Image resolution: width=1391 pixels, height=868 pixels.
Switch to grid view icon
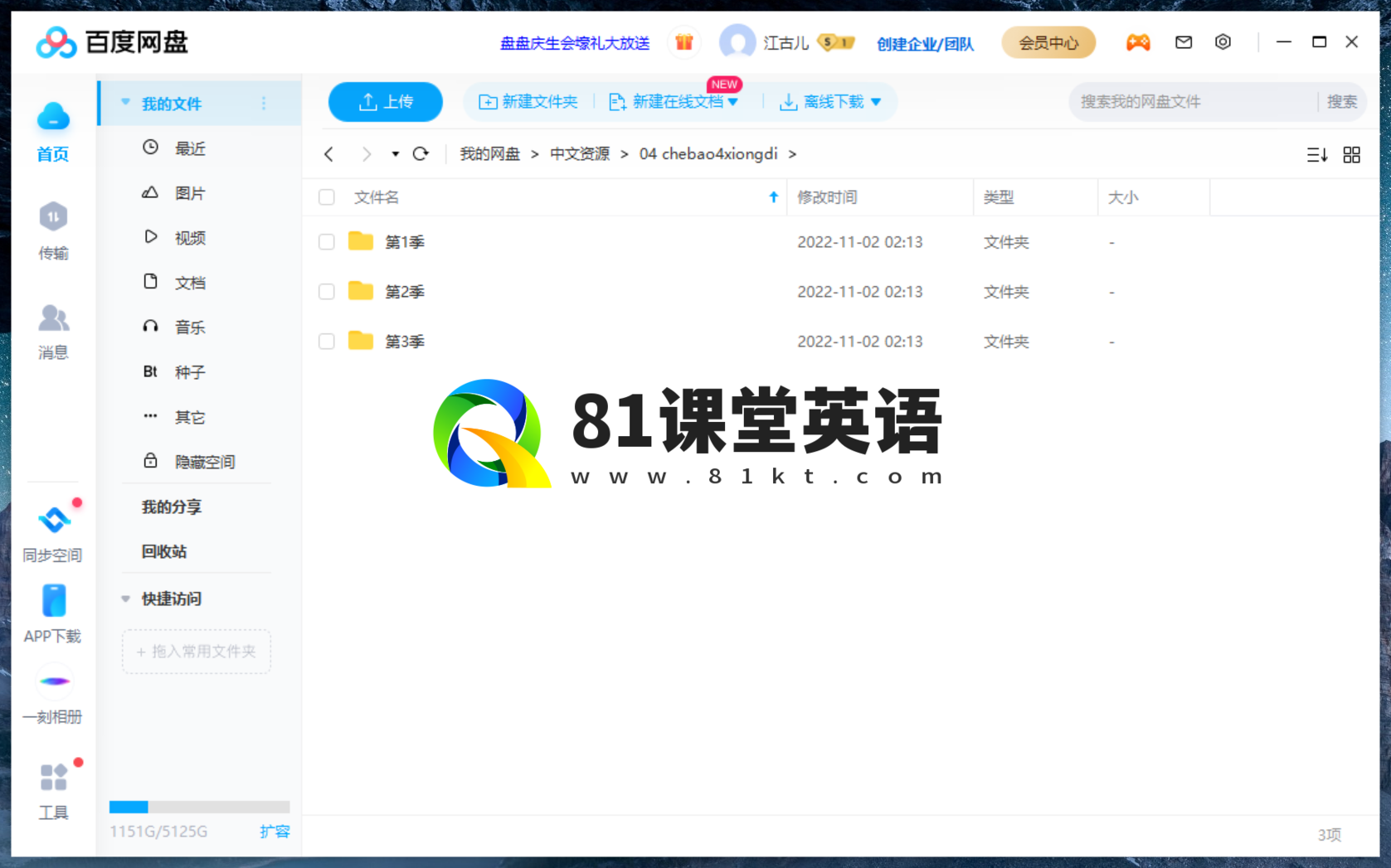tap(1351, 155)
